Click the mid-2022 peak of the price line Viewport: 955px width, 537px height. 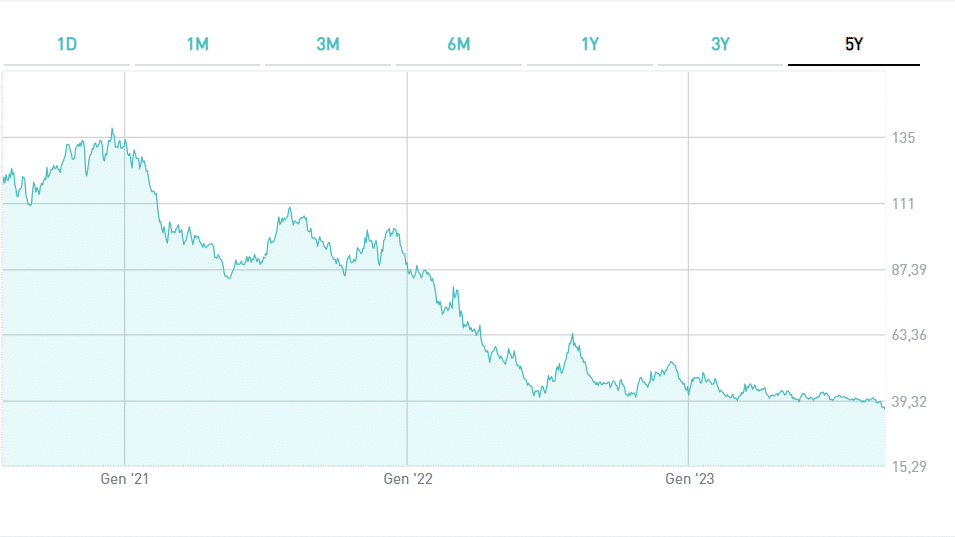(573, 335)
